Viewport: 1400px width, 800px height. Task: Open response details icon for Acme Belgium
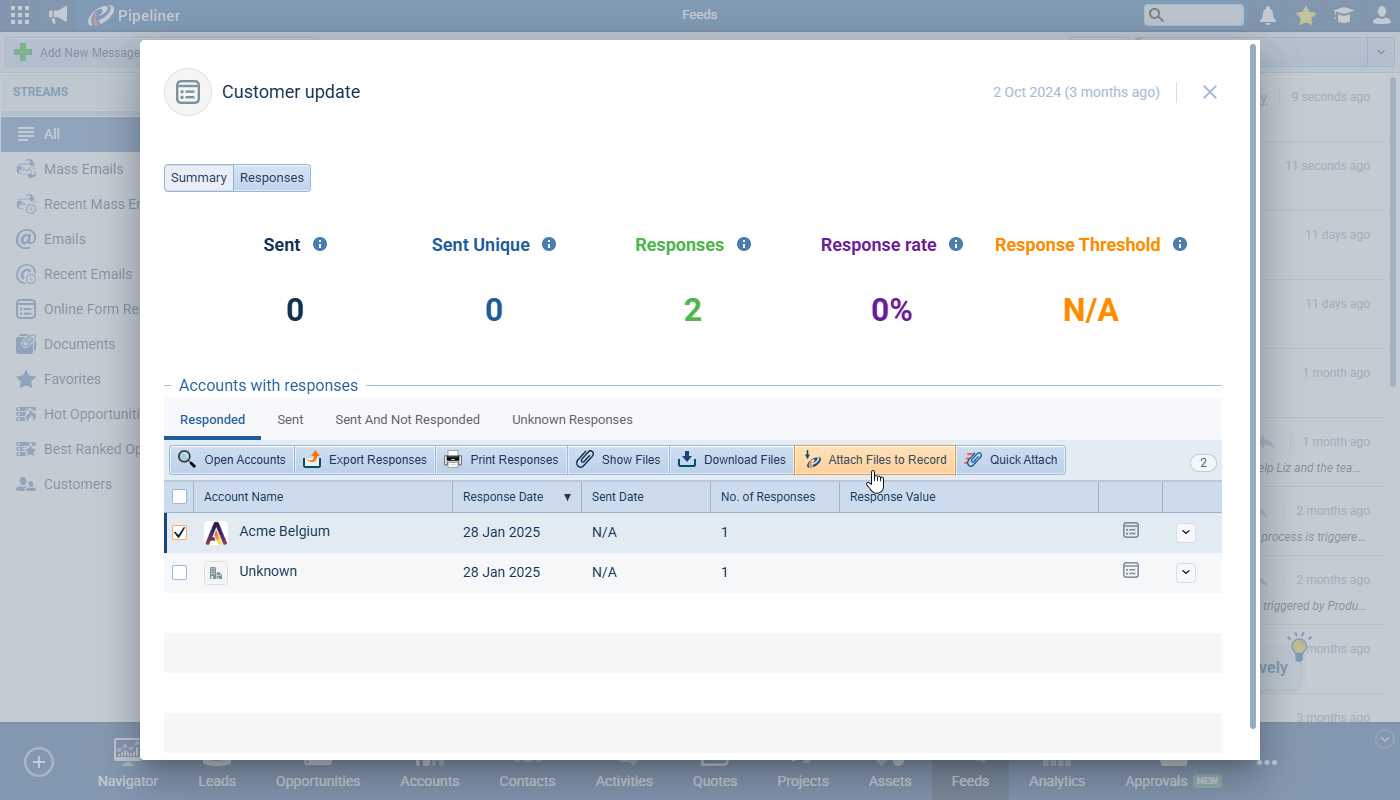pyautogui.click(x=1131, y=530)
